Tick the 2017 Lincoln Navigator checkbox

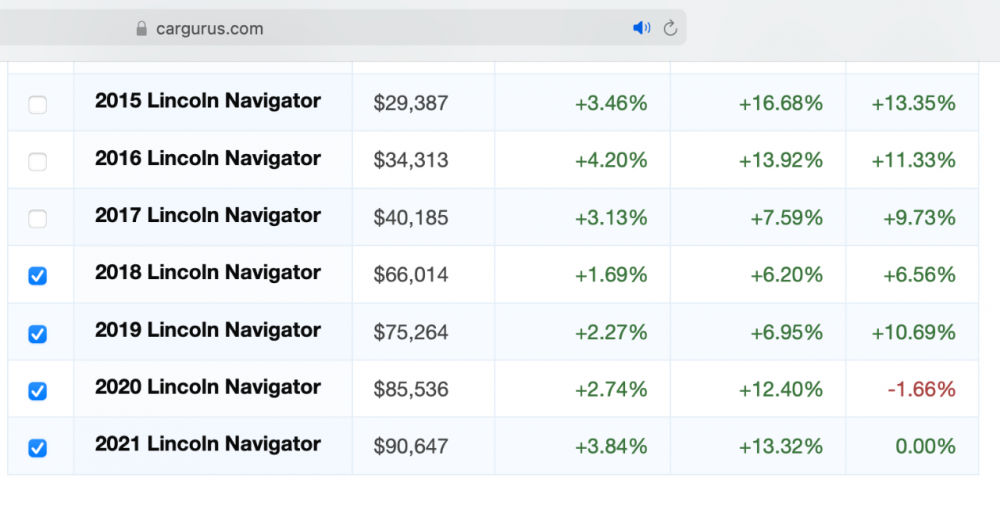(x=37, y=218)
